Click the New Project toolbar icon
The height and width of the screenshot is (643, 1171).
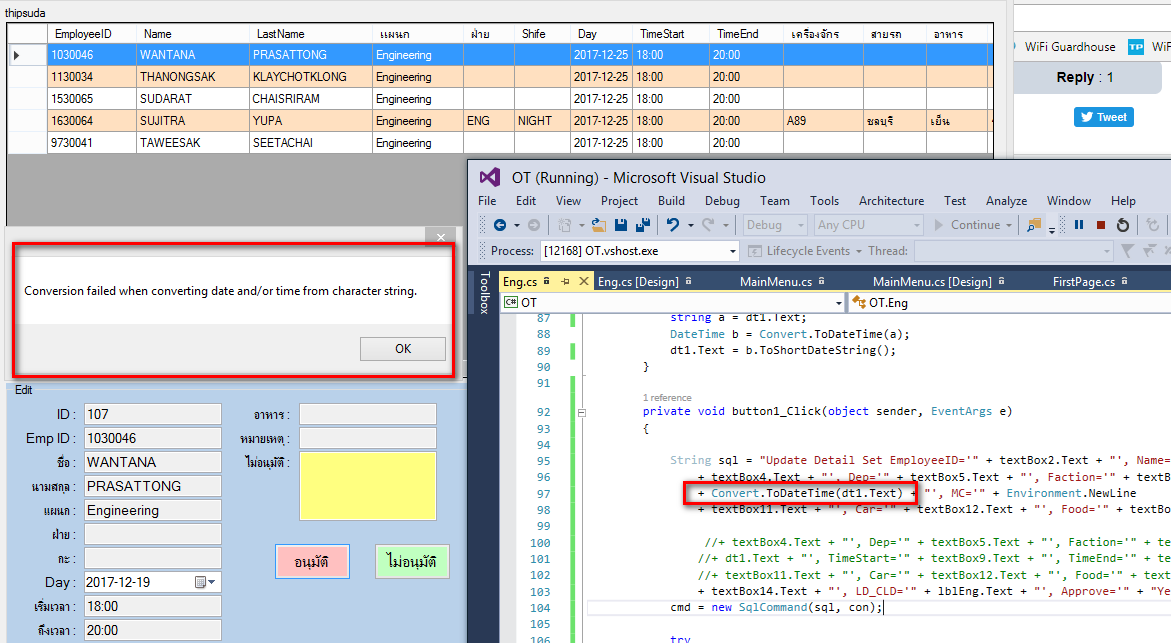(565, 225)
